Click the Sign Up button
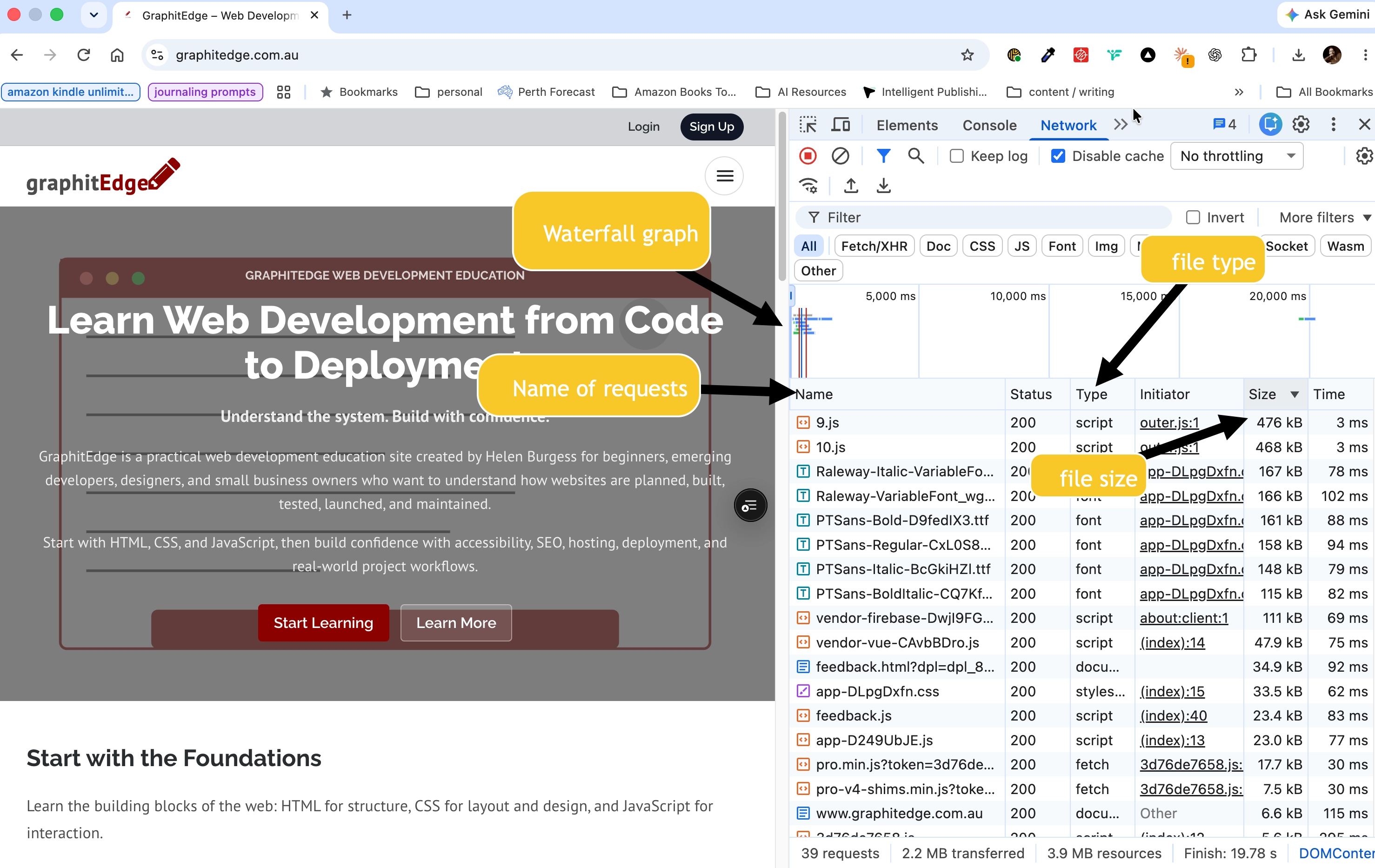Viewport: 1375px width, 868px height. coord(712,127)
